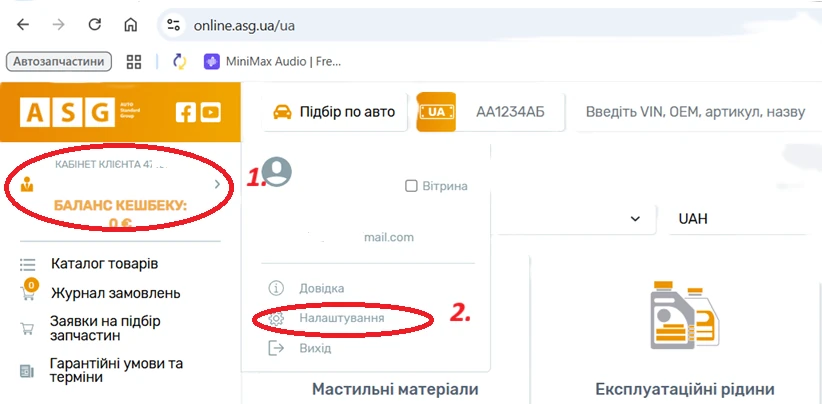Open Довідка help entry
This screenshot has height=404, width=822.
pos(321,288)
